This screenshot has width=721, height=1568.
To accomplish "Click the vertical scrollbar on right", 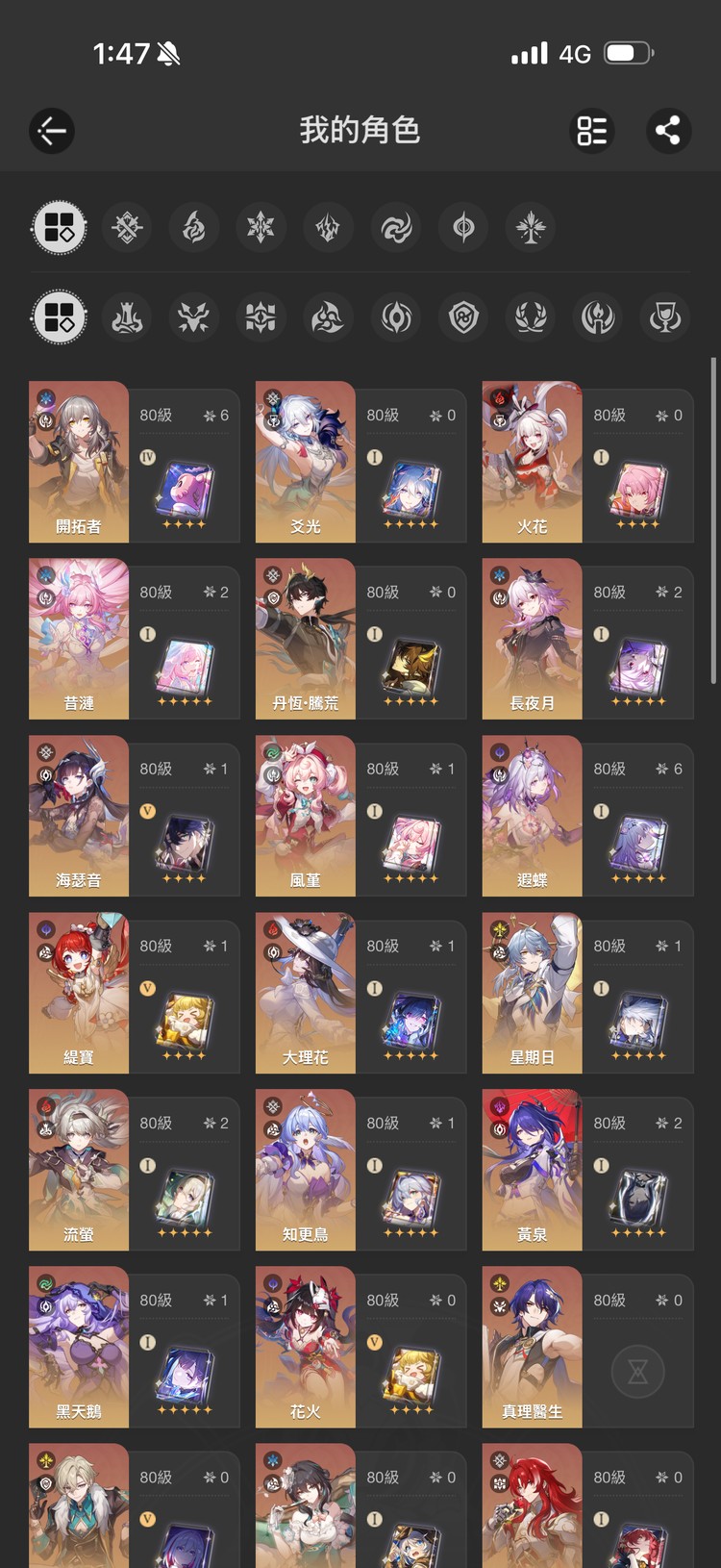I will (713, 519).
